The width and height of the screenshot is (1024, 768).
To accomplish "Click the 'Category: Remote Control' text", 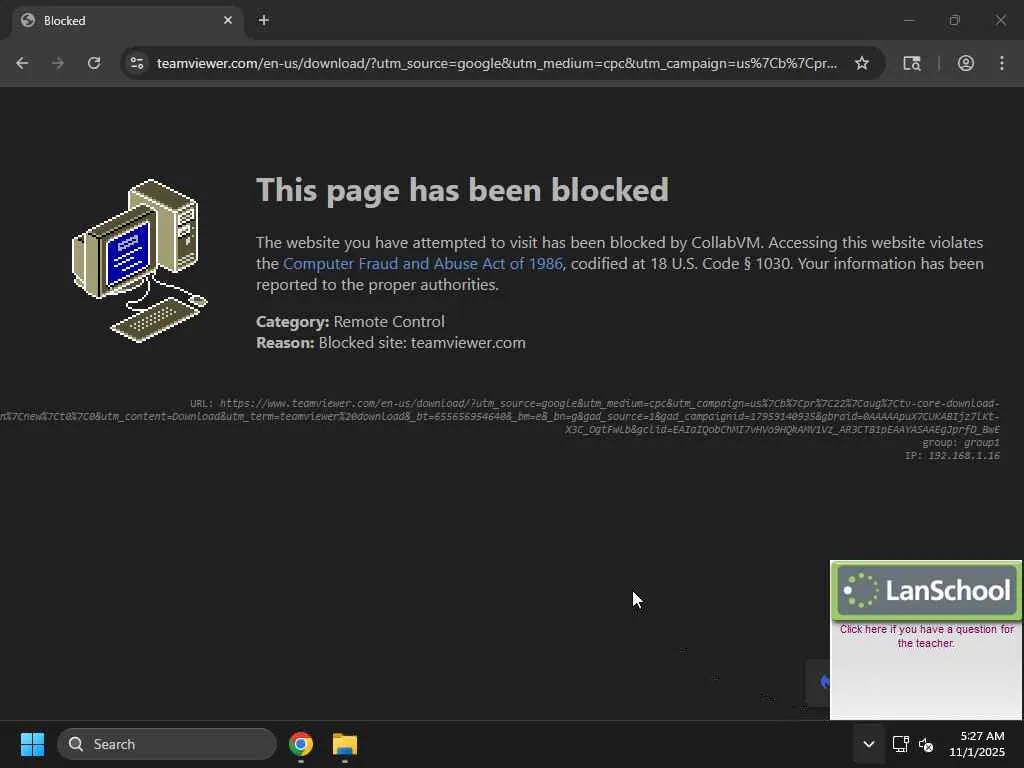I will (351, 322).
